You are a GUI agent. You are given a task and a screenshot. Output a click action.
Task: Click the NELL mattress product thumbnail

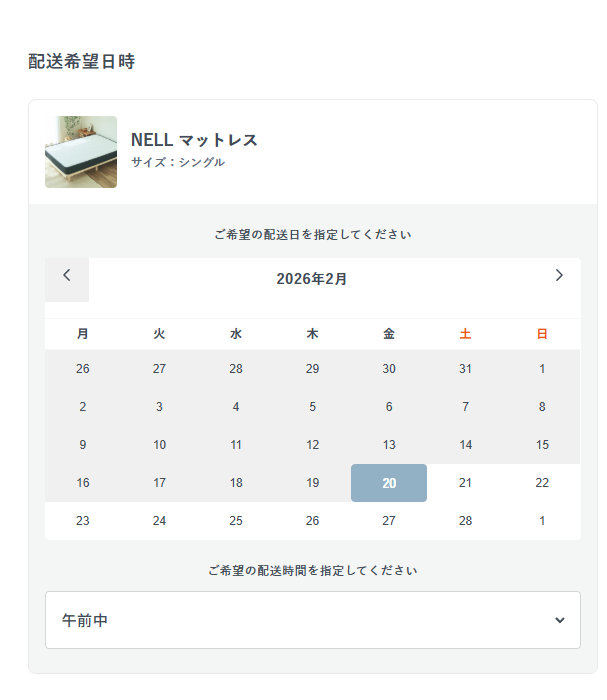(x=81, y=152)
